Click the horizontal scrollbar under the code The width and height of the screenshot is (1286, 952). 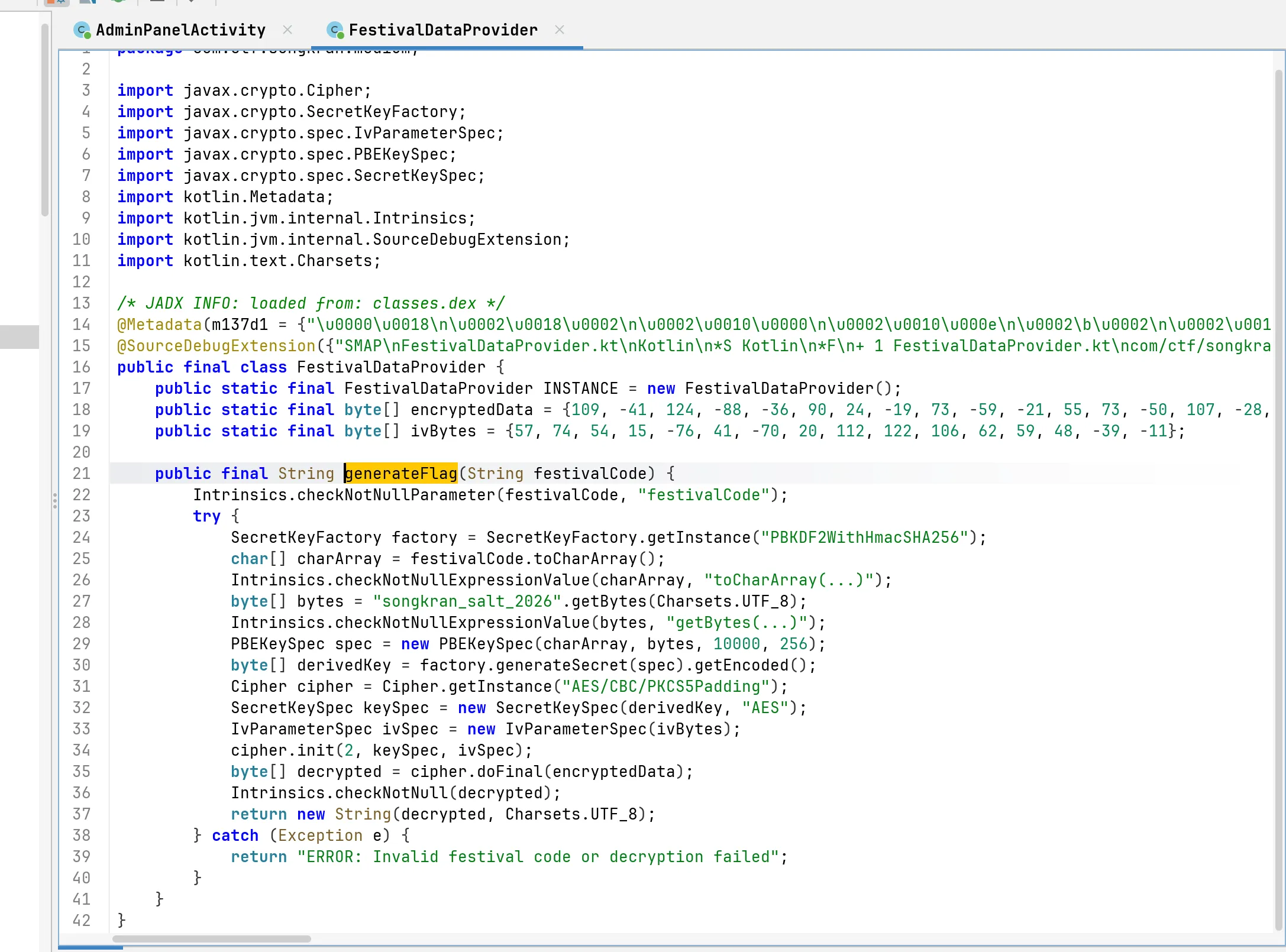(x=211, y=938)
